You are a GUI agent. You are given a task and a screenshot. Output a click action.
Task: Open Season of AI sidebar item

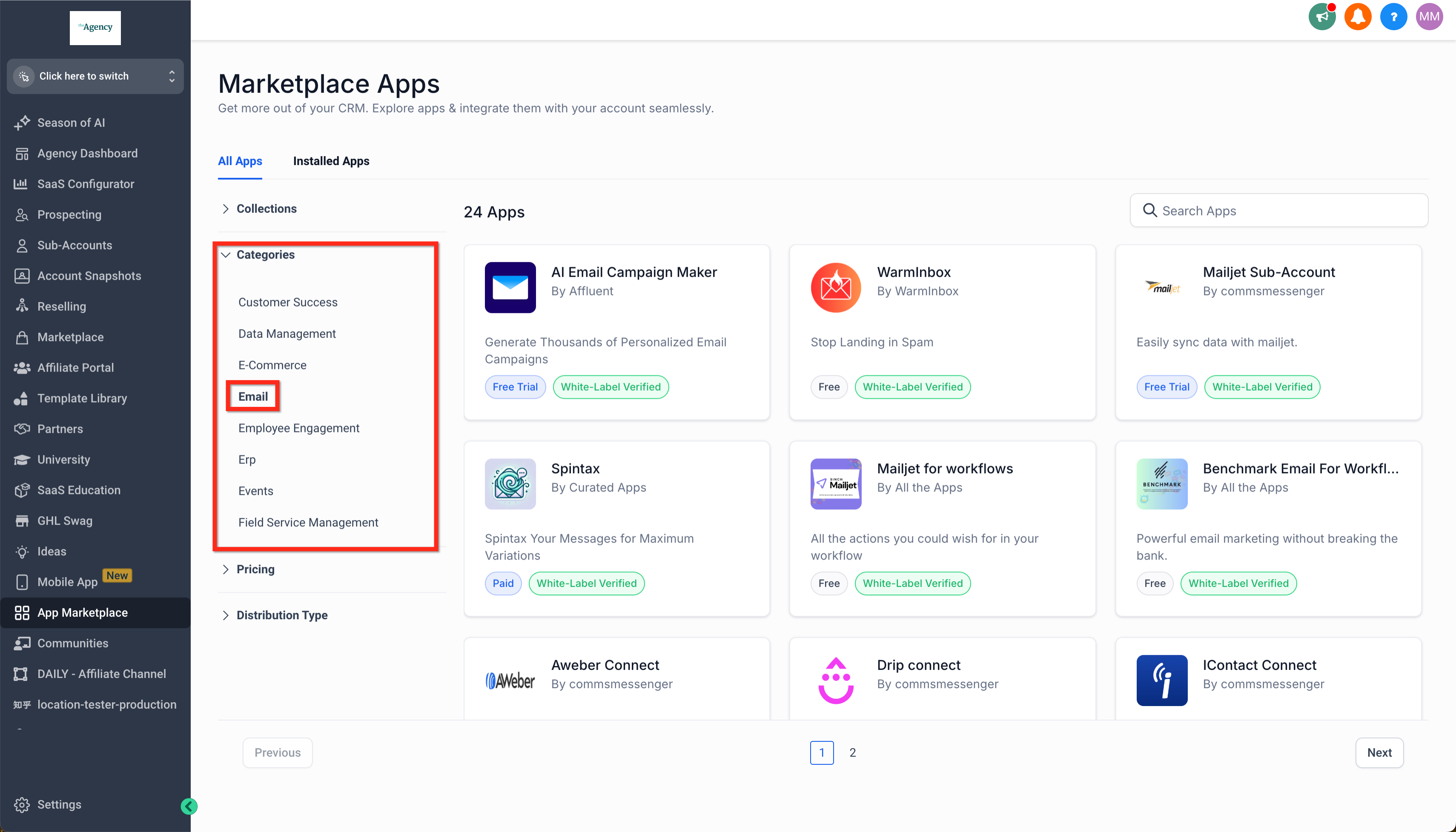71,122
